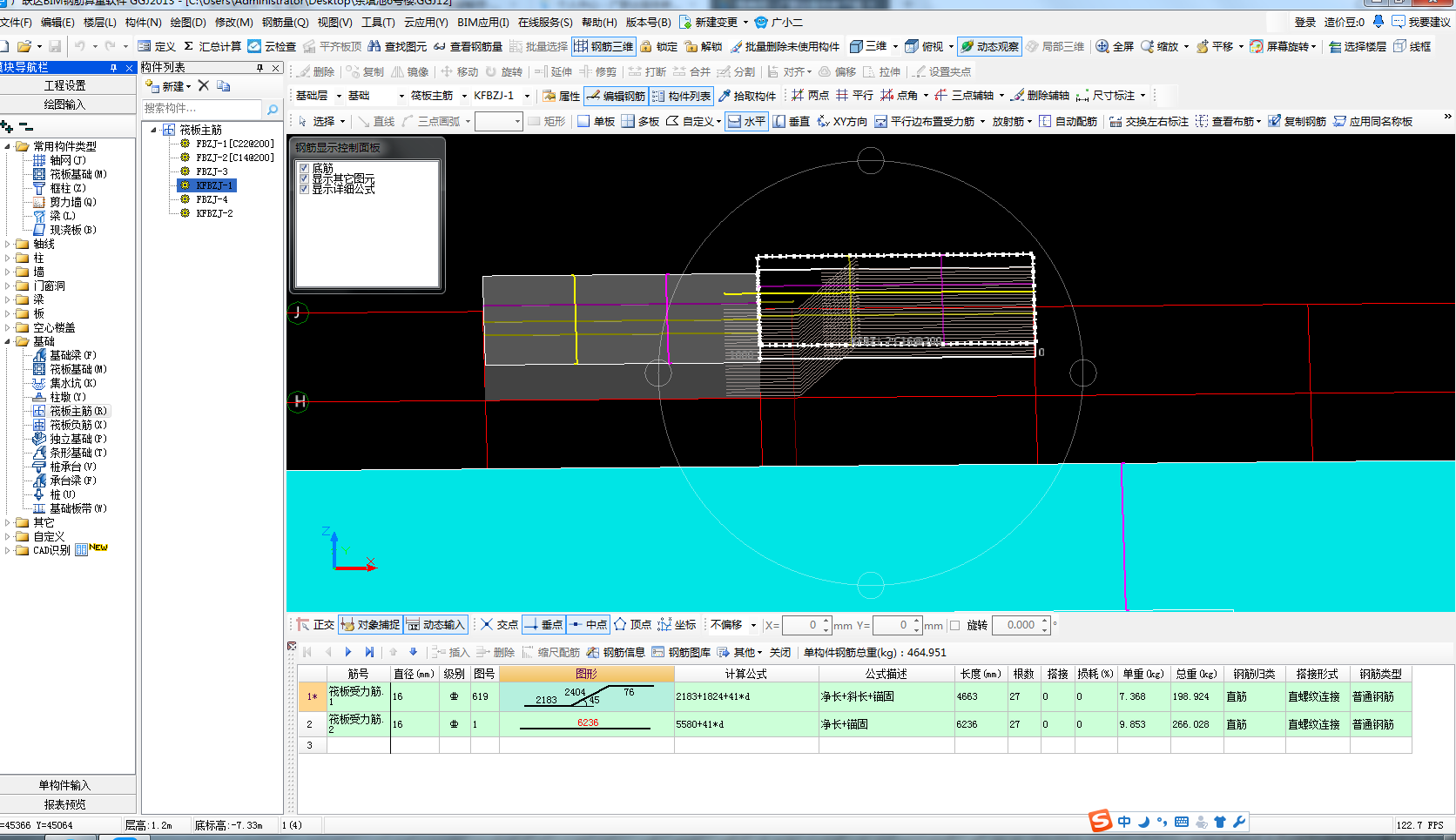Click 工程设置 navigation button
Image resolution: width=1456 pixels, height=840 pixels.
click(x=65, y=85)
